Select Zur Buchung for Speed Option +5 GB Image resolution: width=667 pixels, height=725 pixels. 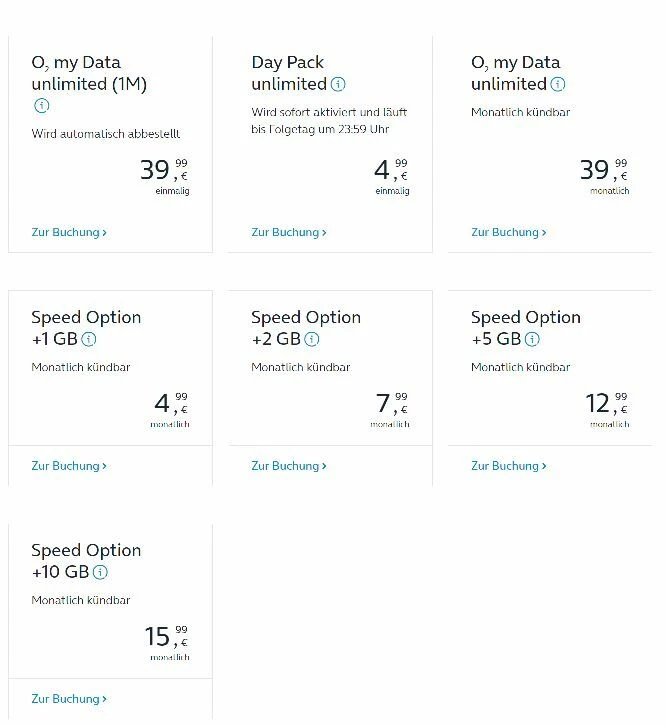(509, 466)
